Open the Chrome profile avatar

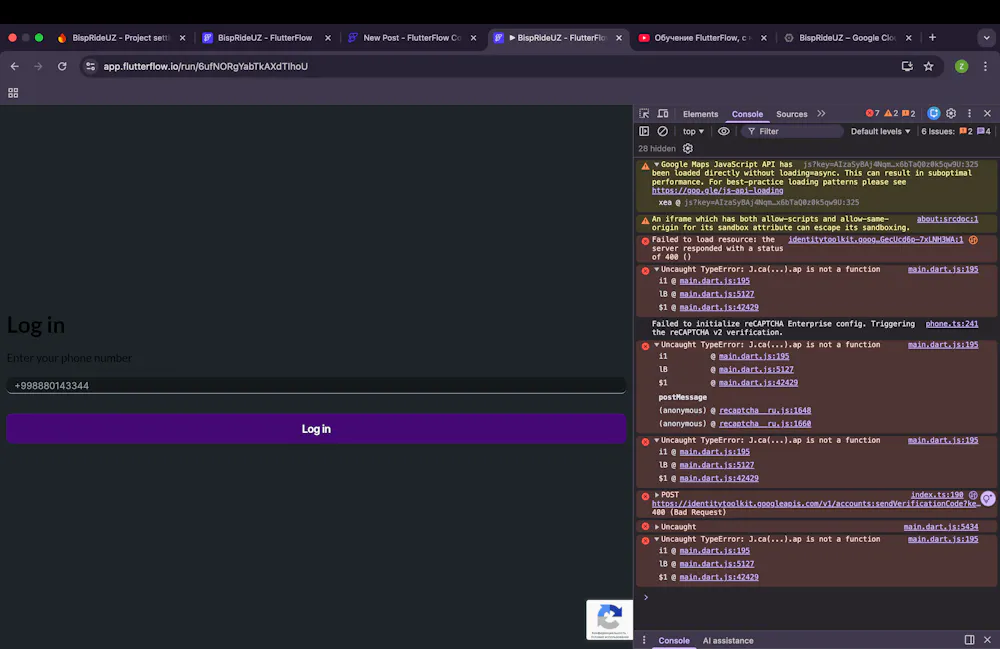(x=961, y=66)
